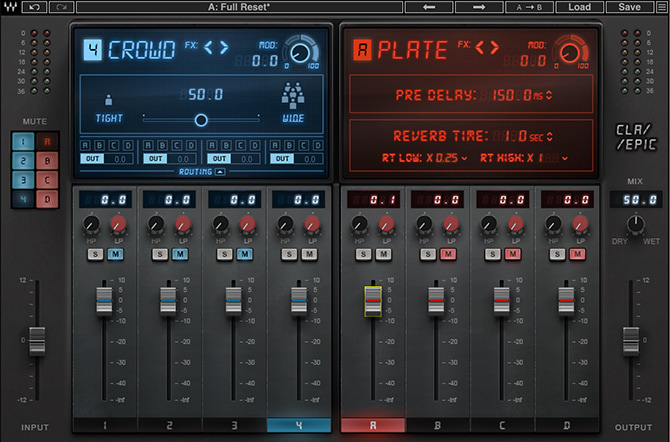
Task: Toggle OUT routing for delay 4
Action: pos(282,159)
